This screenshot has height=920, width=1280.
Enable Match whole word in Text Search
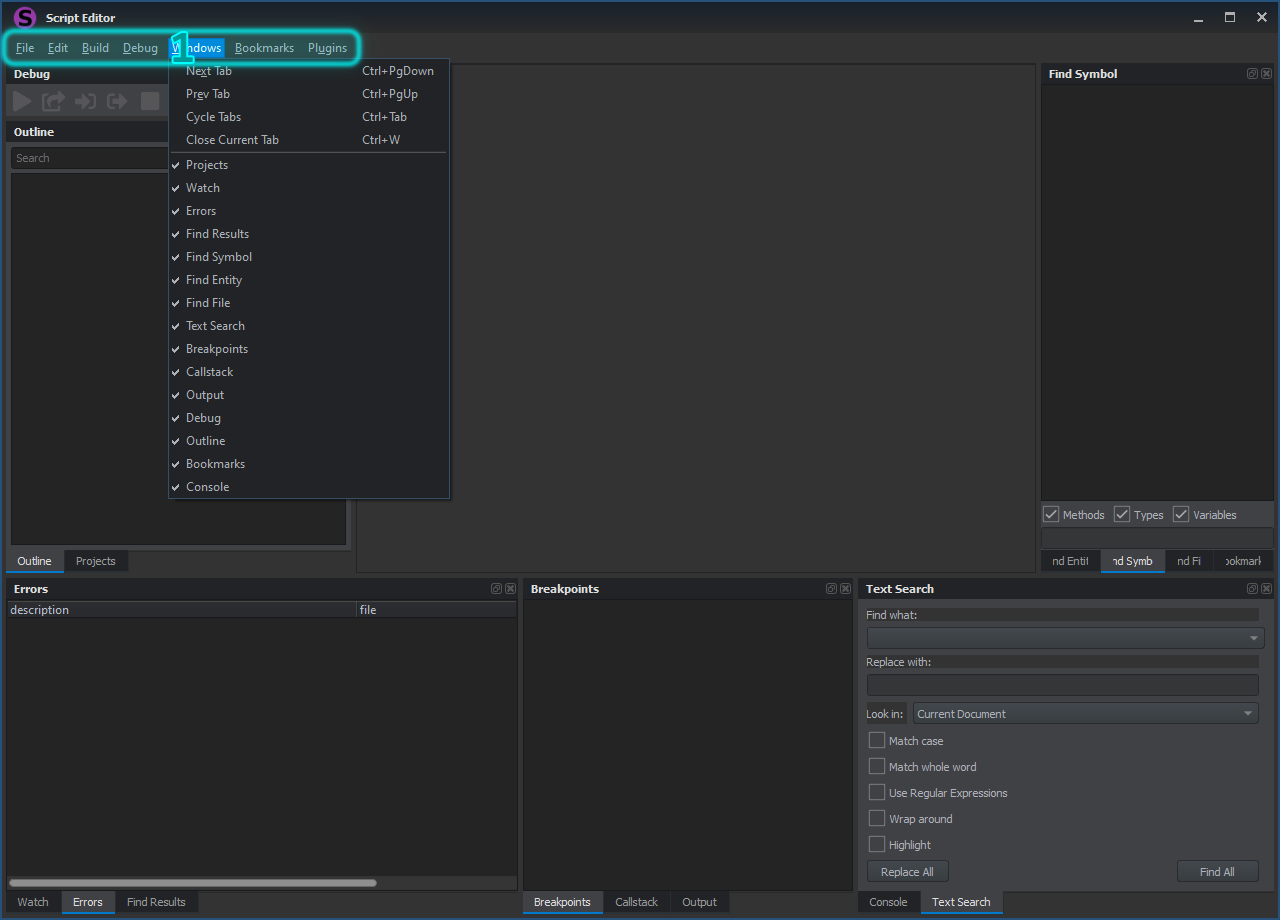[x=877, y=766]
